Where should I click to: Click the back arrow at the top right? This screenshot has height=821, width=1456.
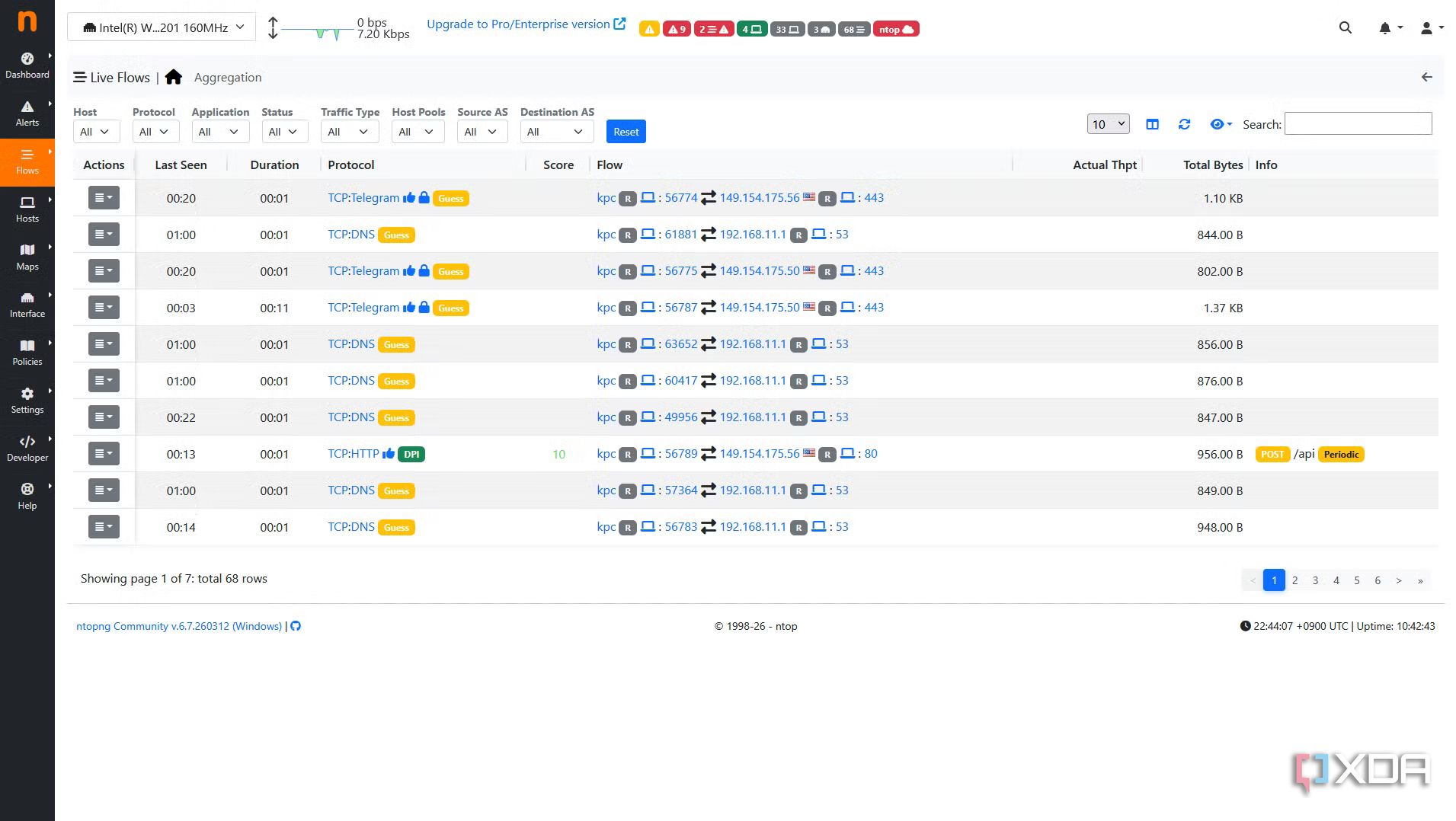pos(1427,77)
